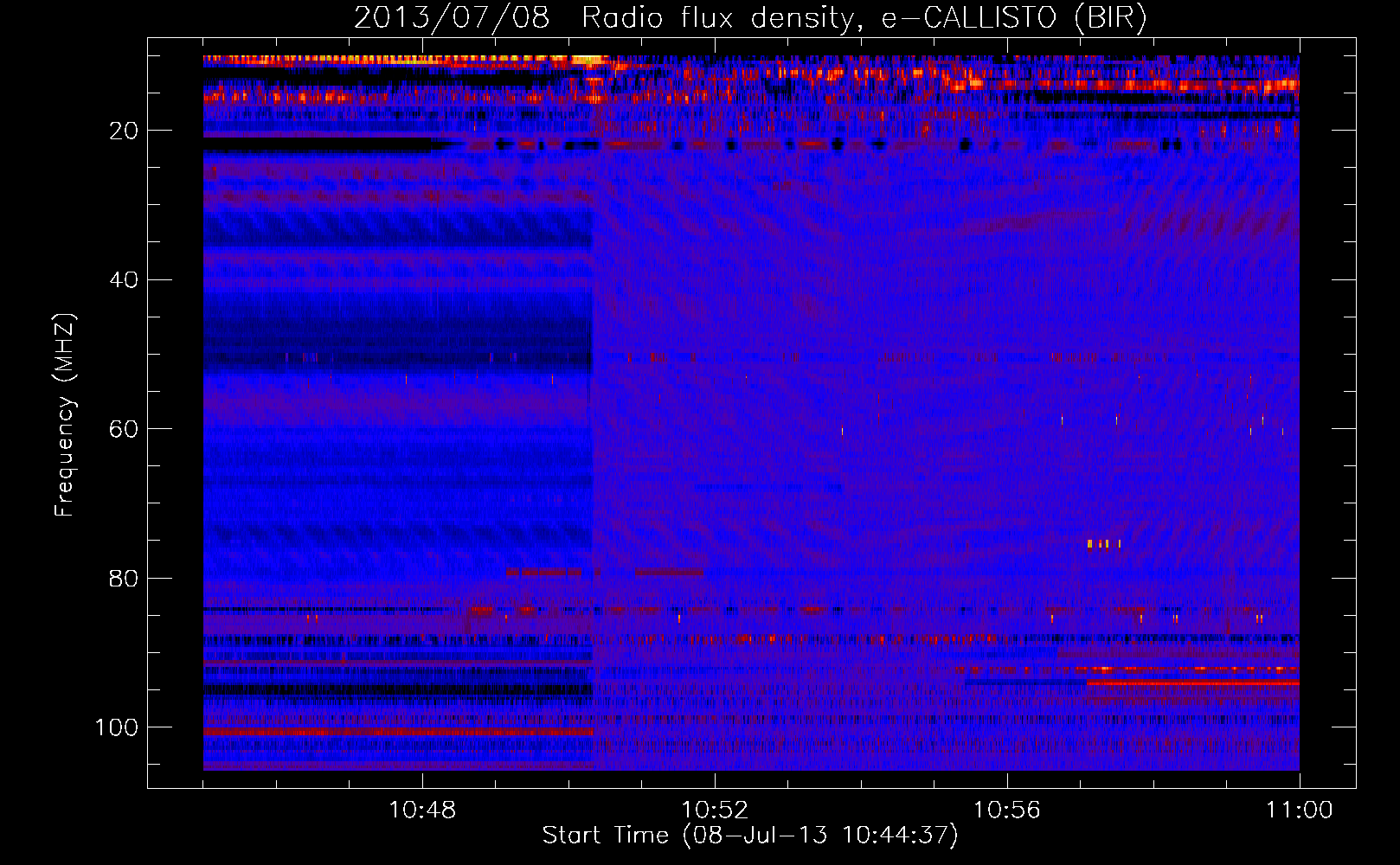Screen dimensions: 1400x865
Task: Click the 80 frequency tick label
Action: point(124,578)
